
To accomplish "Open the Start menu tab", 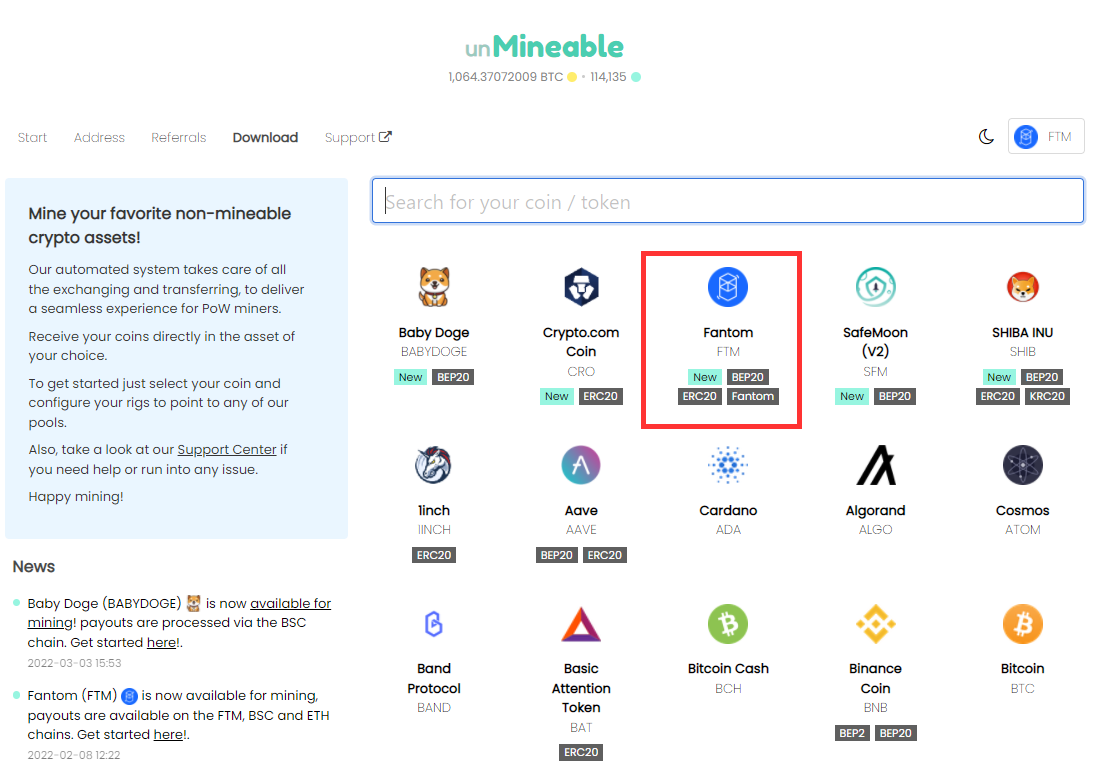I will (x=32, y=137).
